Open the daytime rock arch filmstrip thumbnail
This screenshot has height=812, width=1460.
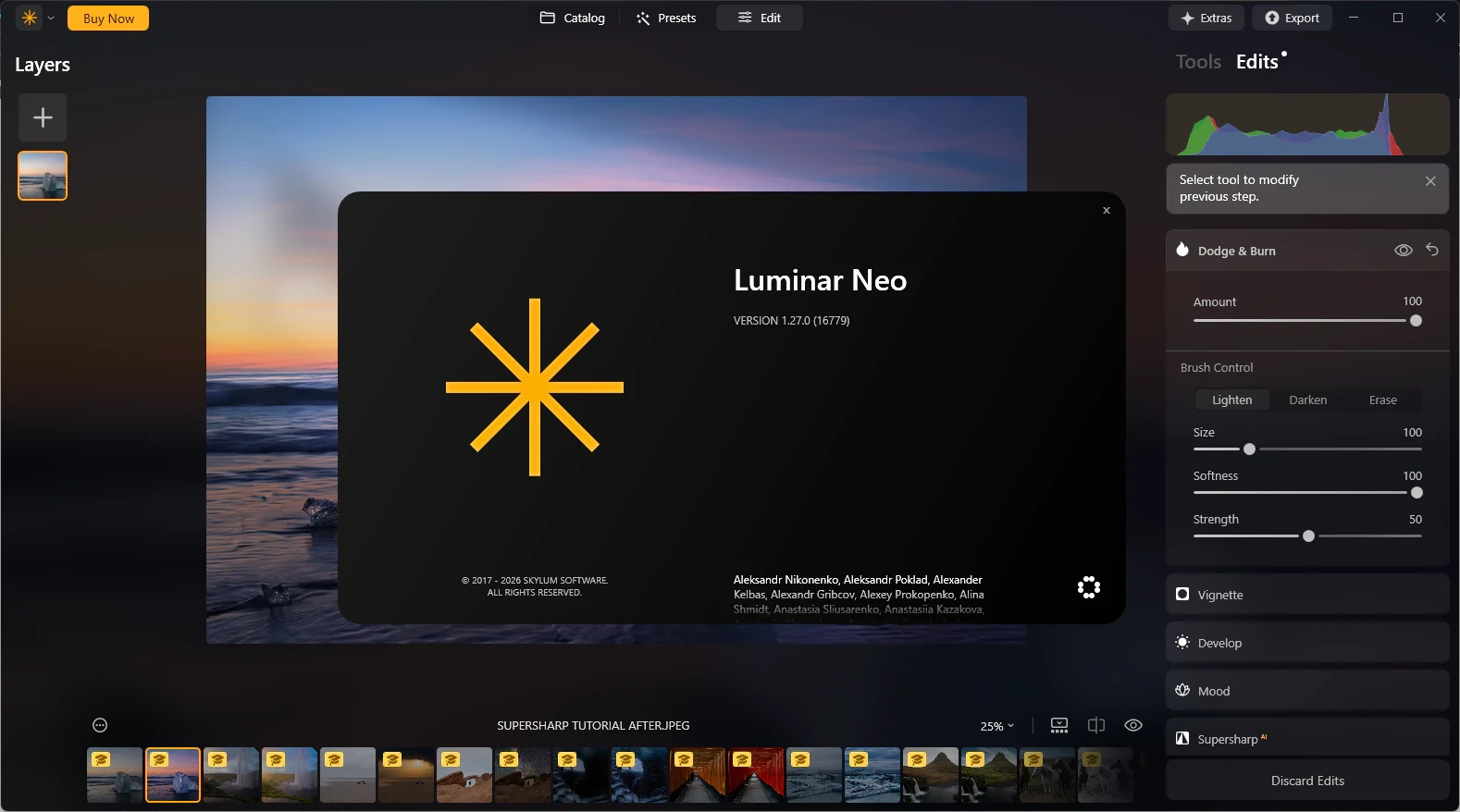click(464, 775)
